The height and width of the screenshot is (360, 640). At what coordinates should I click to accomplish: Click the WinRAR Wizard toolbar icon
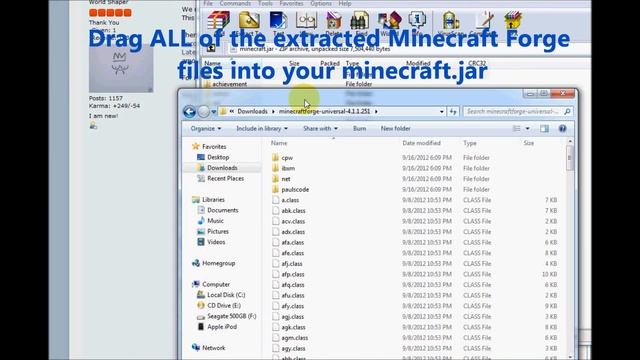coord(389,20)
